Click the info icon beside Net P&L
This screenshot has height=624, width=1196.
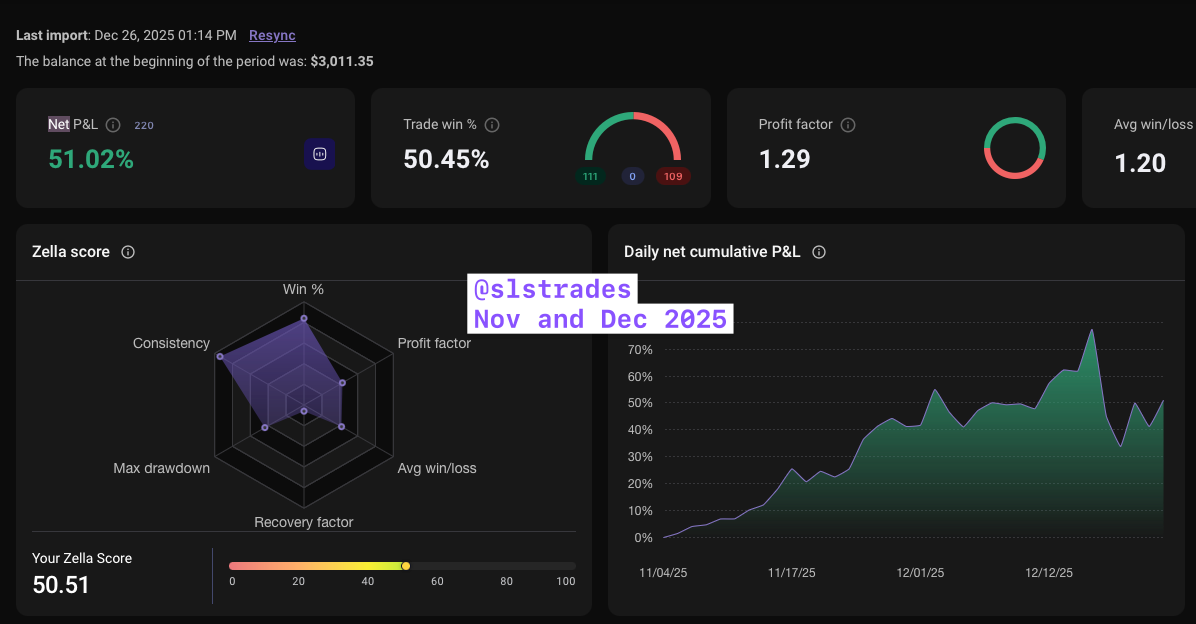click(113, 125)
